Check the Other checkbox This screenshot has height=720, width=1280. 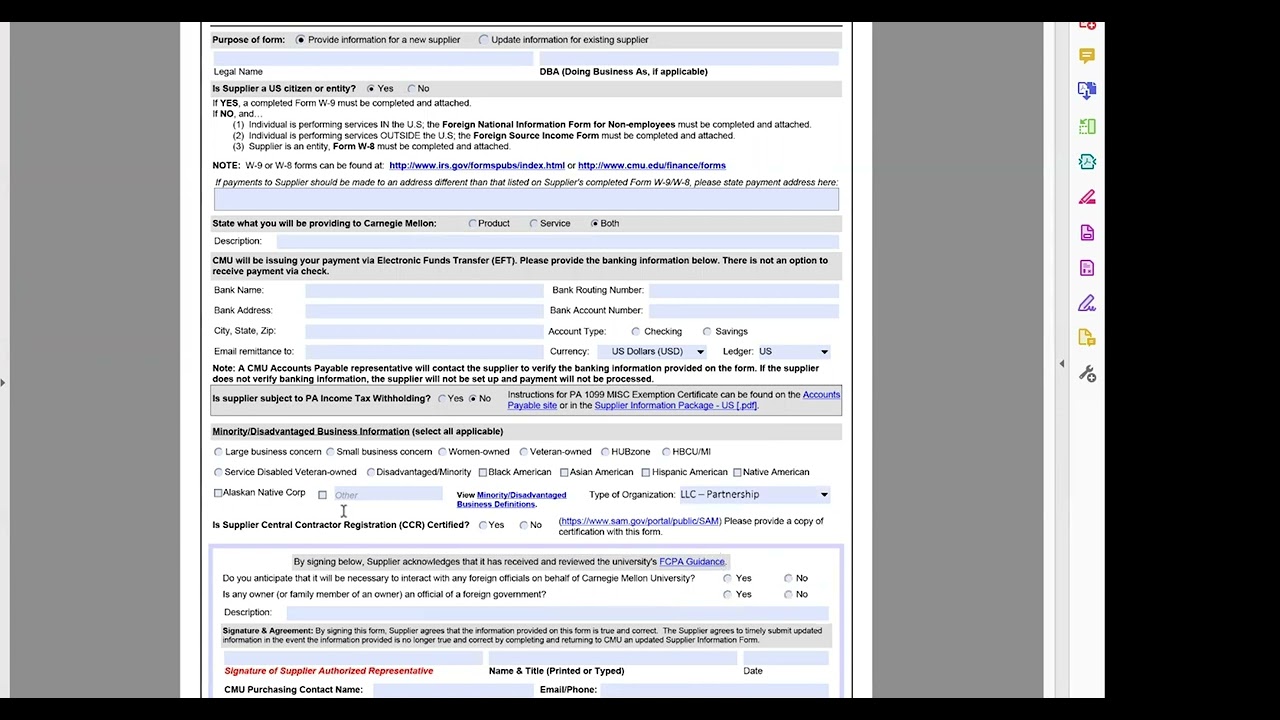[322, 495]
